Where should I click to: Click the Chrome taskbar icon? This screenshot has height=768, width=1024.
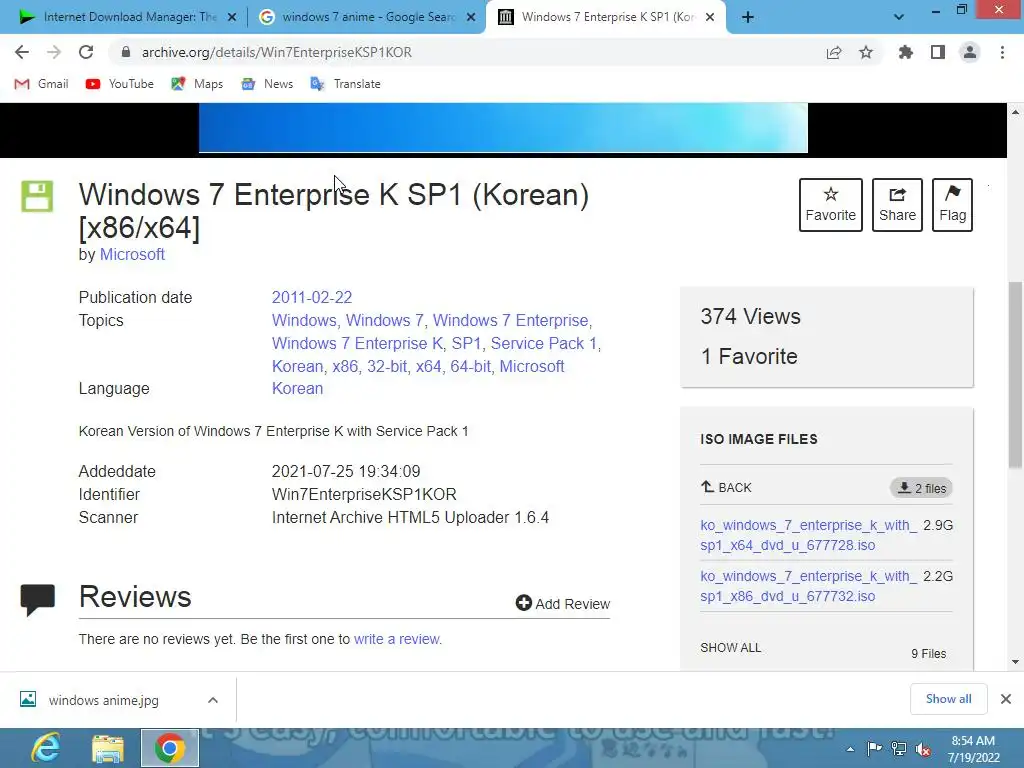tap(170, 748)
